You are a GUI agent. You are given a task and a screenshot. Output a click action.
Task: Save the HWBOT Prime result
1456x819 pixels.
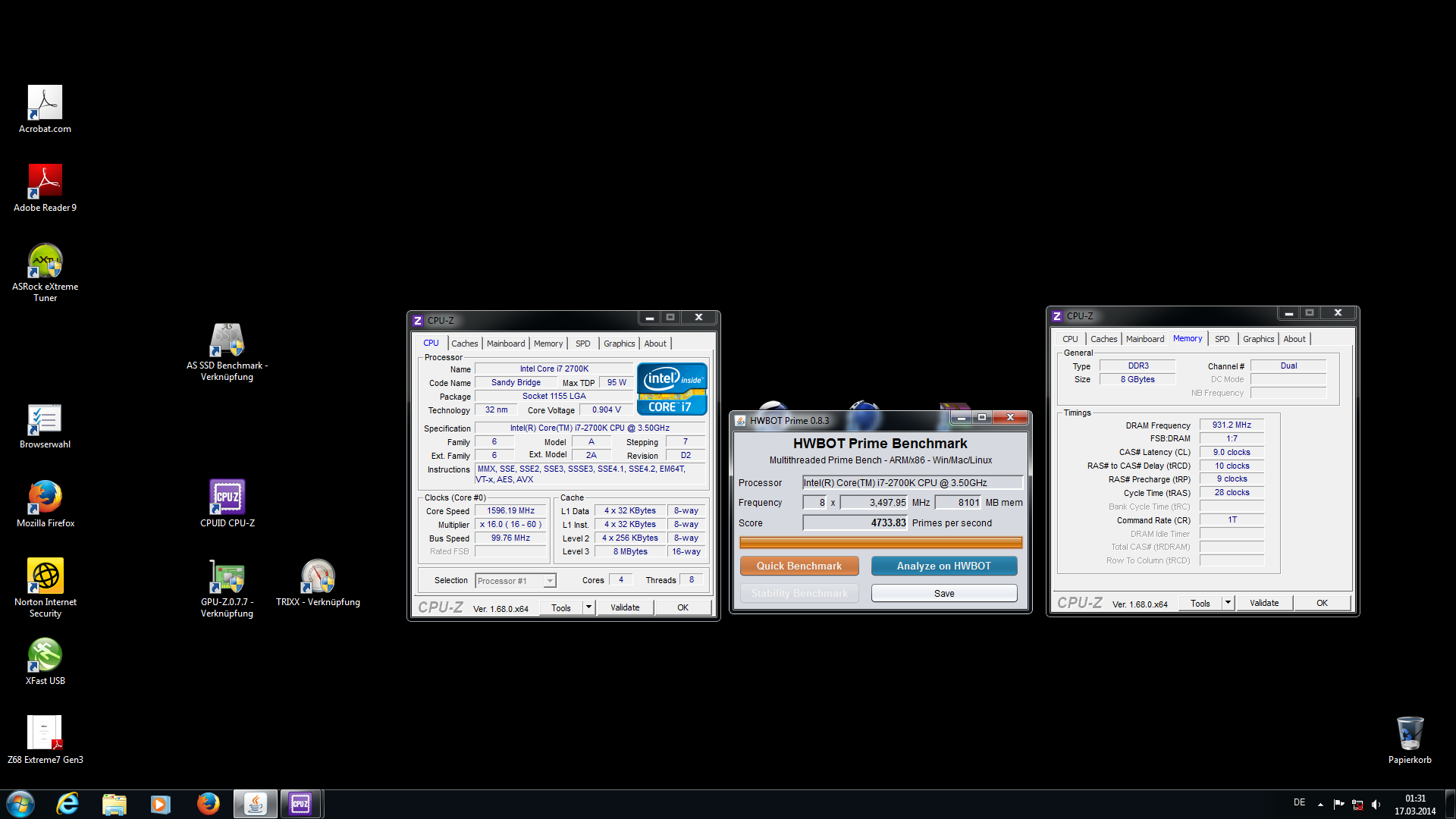(x=944, y=593)
